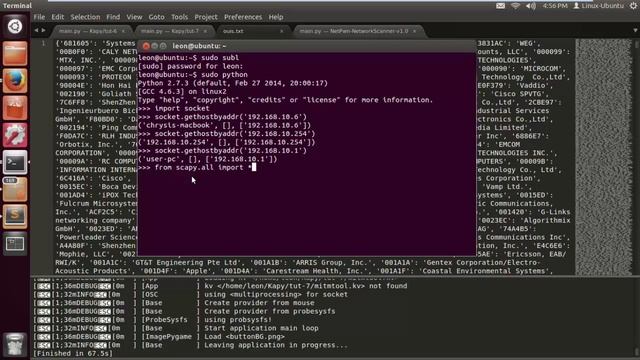
Task: Close the leon@ubuntu terminal window
Action: coord(146,46)
